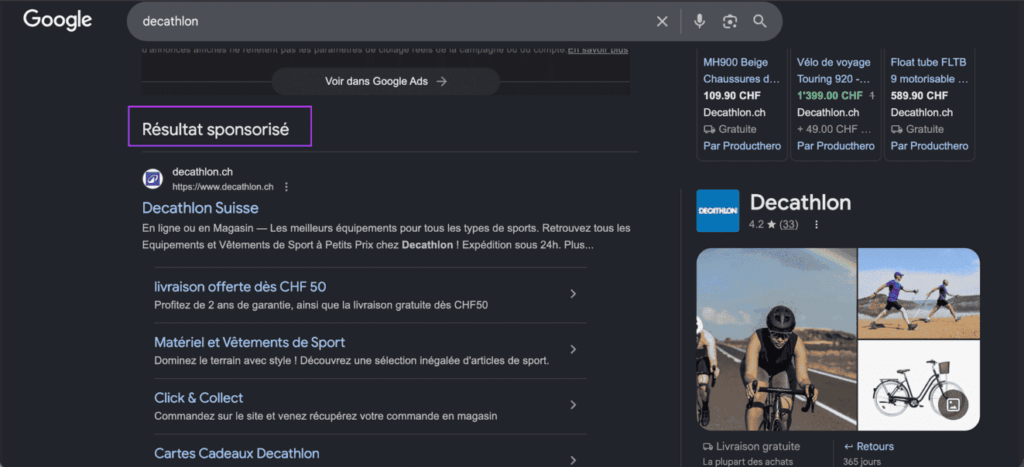
Task: Open Vélo de voyage Touring 920 product
Action: pos(835,71)
